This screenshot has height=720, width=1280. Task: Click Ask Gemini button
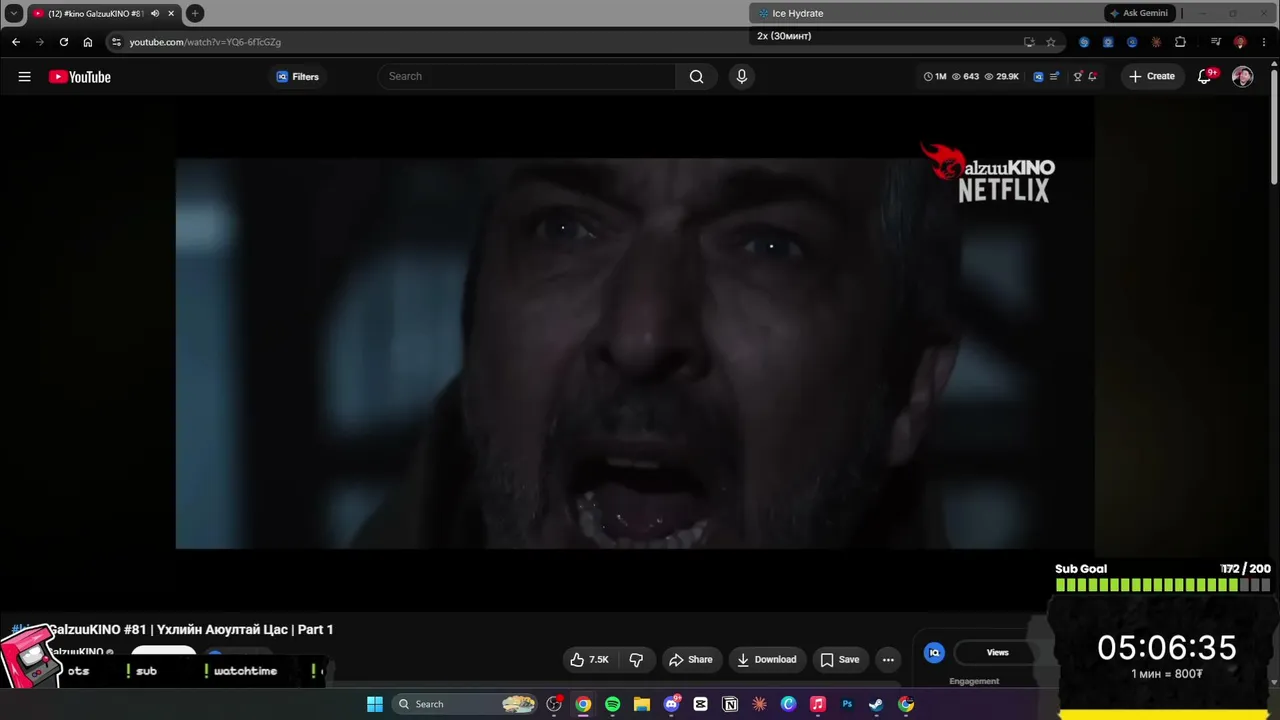1139,13
